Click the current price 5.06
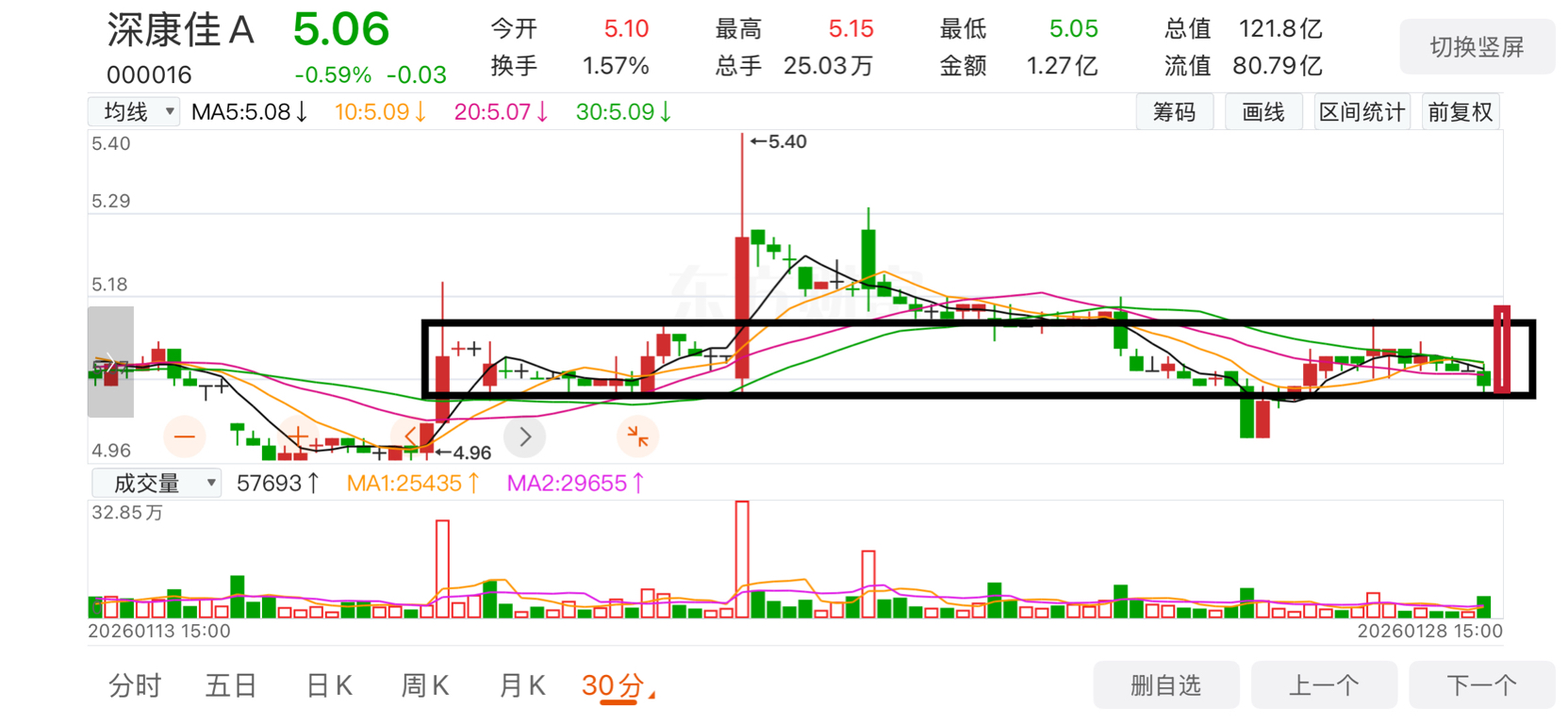 (341, 29)
